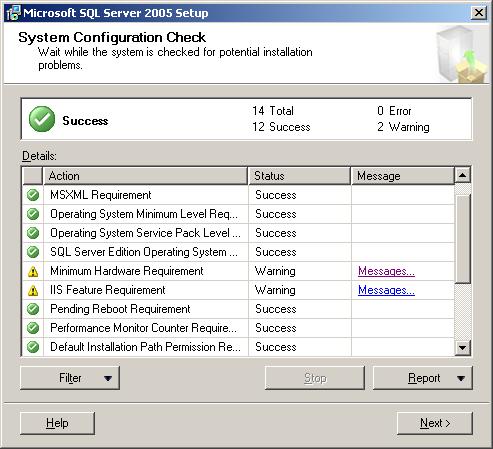Screen dimensions: 493x449
Task: Click the System Configuration Check heading
Action: pos(112,37)
